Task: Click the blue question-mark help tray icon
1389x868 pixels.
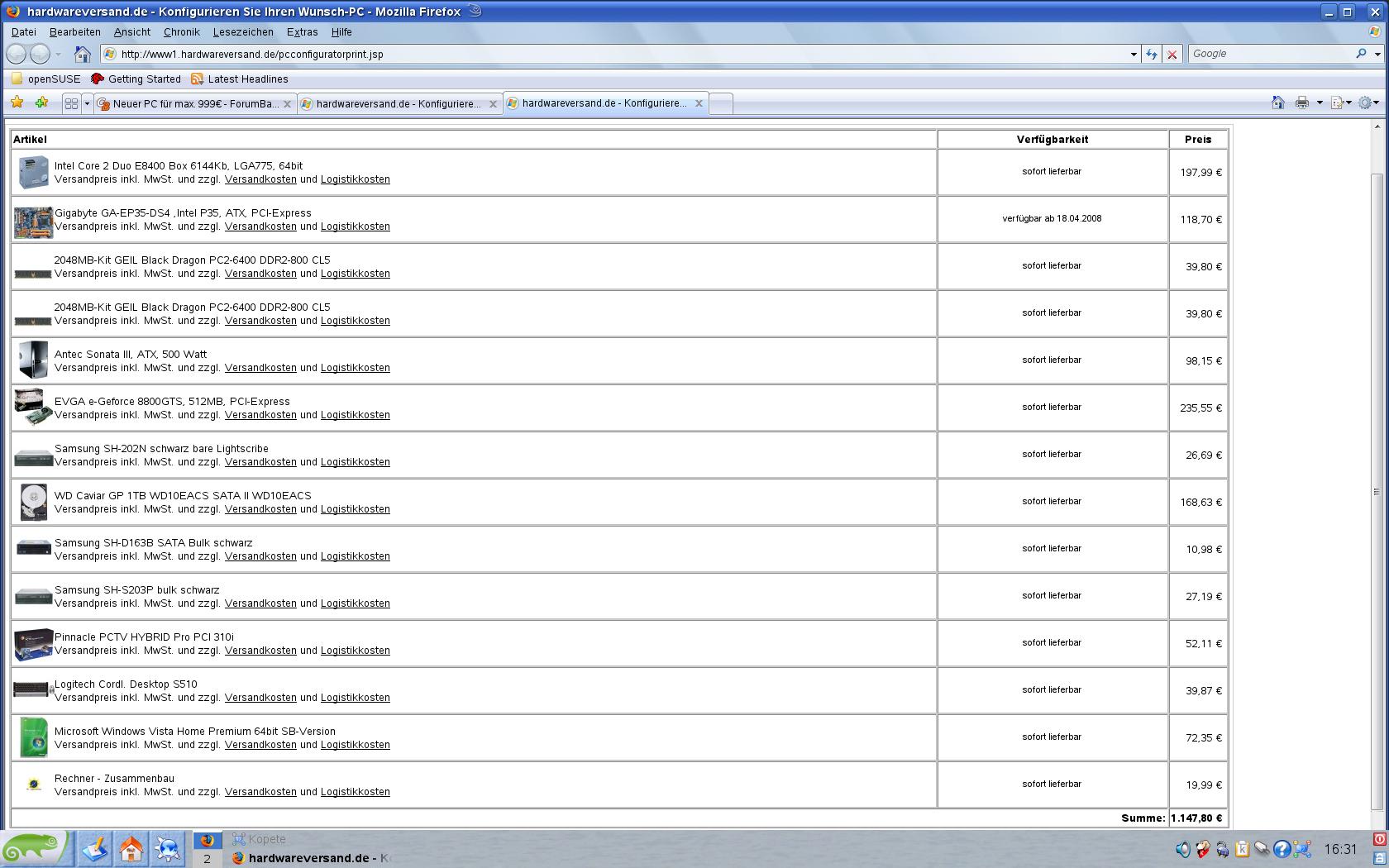Action: (1282, 849)
